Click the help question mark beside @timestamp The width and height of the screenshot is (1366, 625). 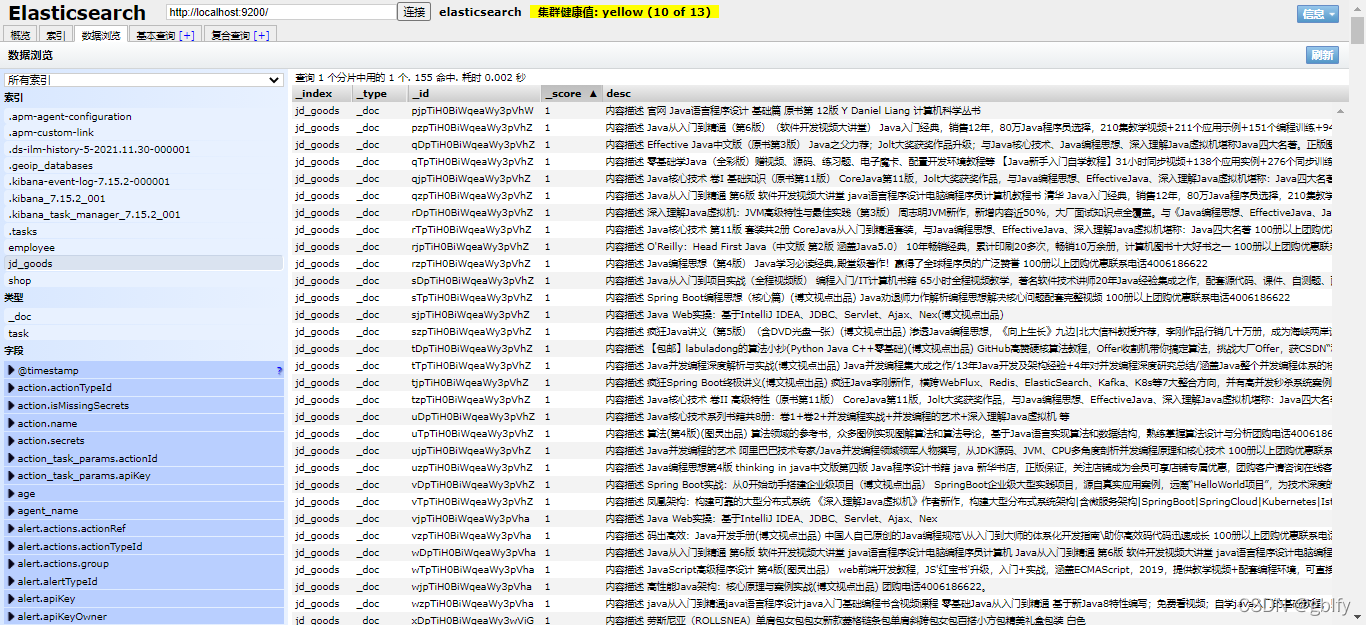[x=279, y=371]
